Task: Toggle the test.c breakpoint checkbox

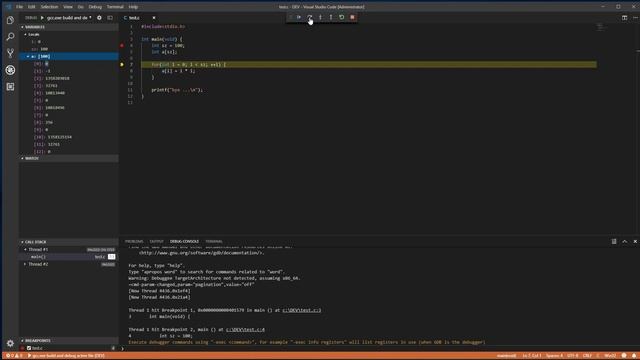Action: click(29, 348)
